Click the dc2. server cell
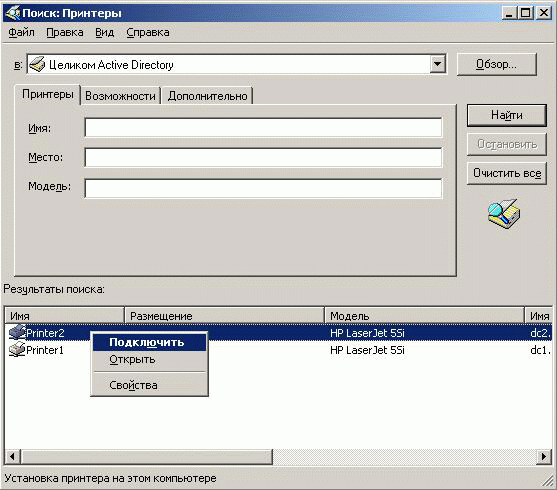The image size is (557, 490). click(x=540, y=333)
